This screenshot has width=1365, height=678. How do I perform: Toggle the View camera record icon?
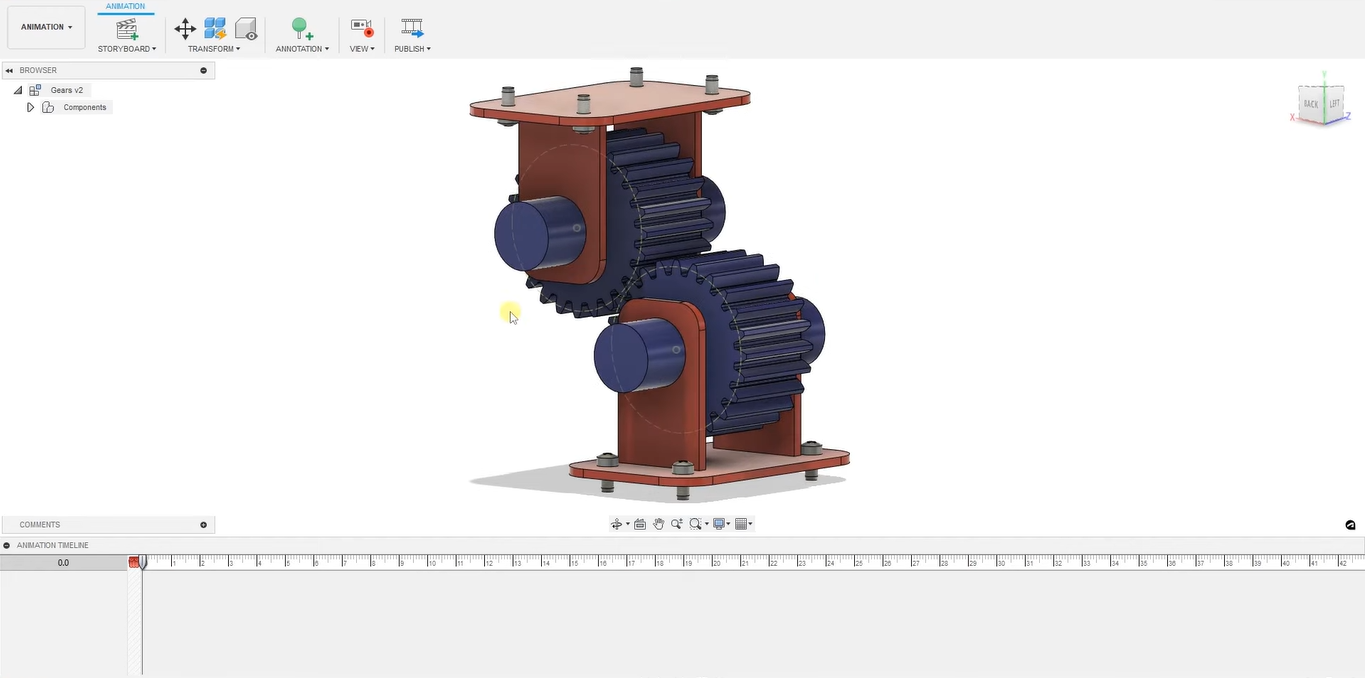[361, 29]
